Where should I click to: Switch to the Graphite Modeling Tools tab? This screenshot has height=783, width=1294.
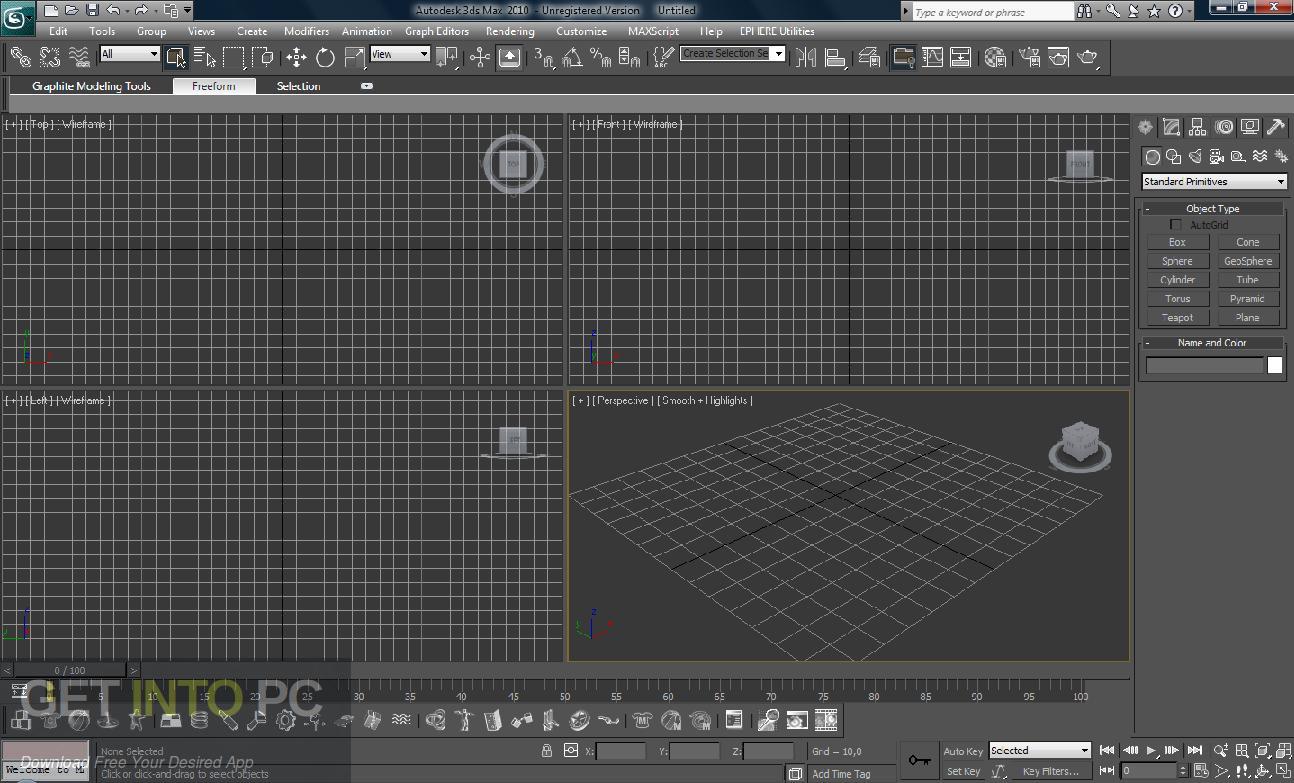[91, 86]
